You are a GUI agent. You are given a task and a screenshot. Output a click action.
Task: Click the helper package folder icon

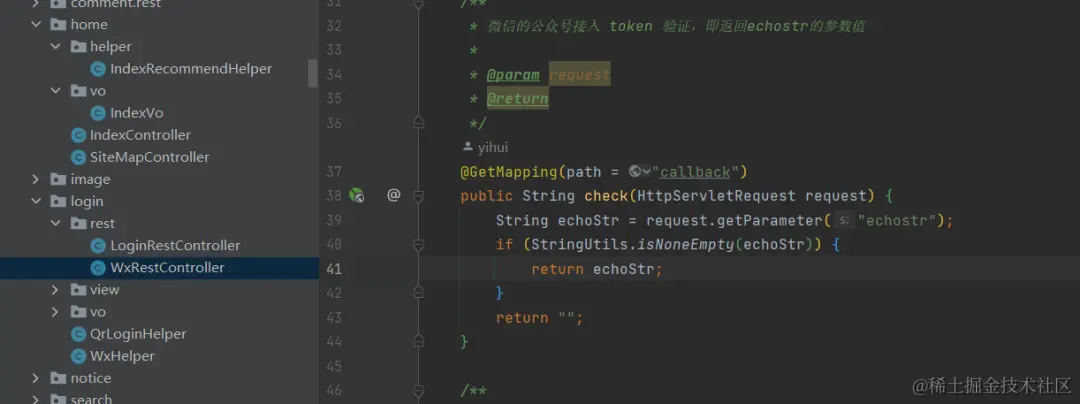click(79, 47)
